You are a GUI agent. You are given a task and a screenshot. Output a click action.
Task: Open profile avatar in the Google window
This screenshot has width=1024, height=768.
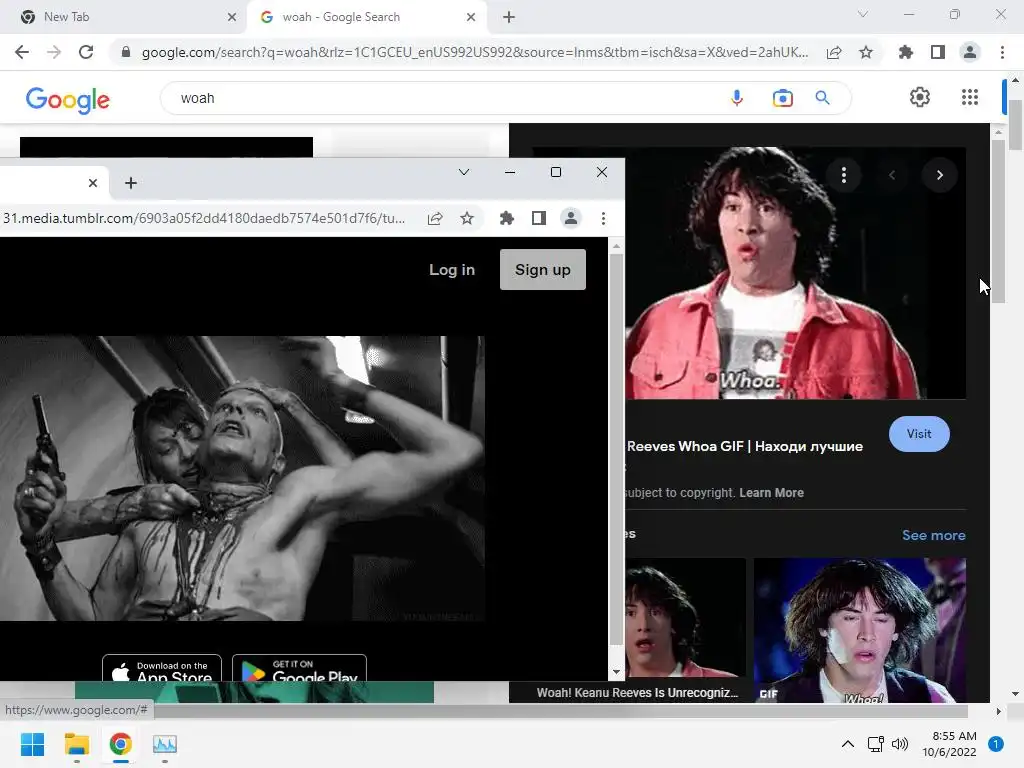tap(970, 52)
